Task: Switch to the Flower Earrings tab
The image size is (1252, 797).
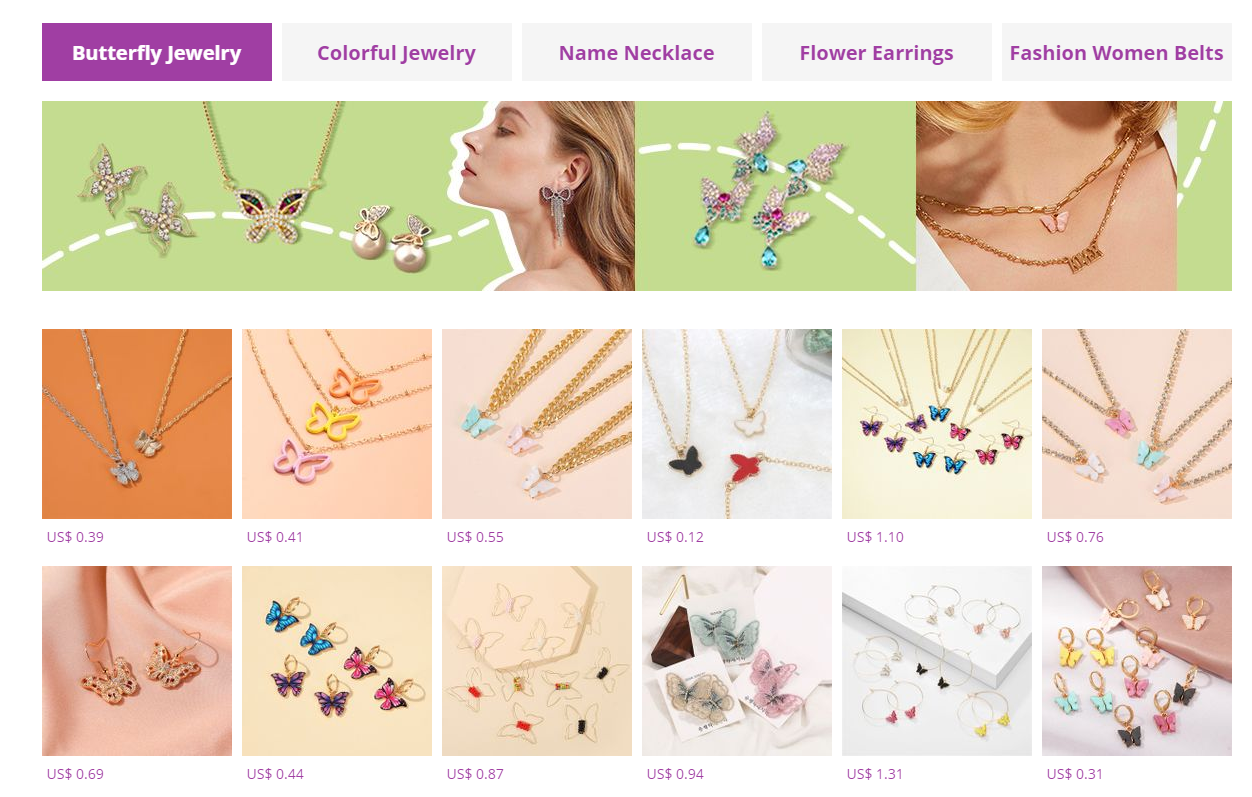Action: pos(877,52)
